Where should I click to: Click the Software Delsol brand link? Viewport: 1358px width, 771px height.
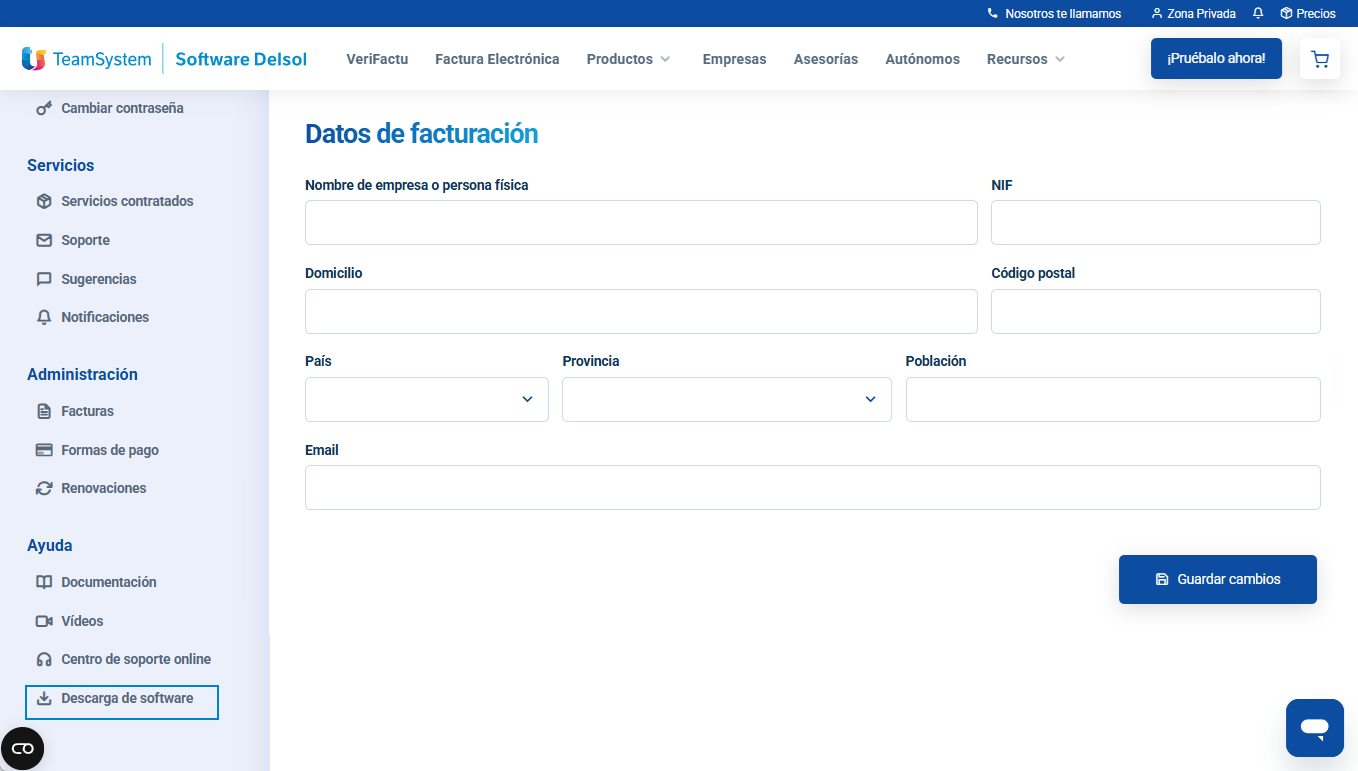tap(241, 59)
